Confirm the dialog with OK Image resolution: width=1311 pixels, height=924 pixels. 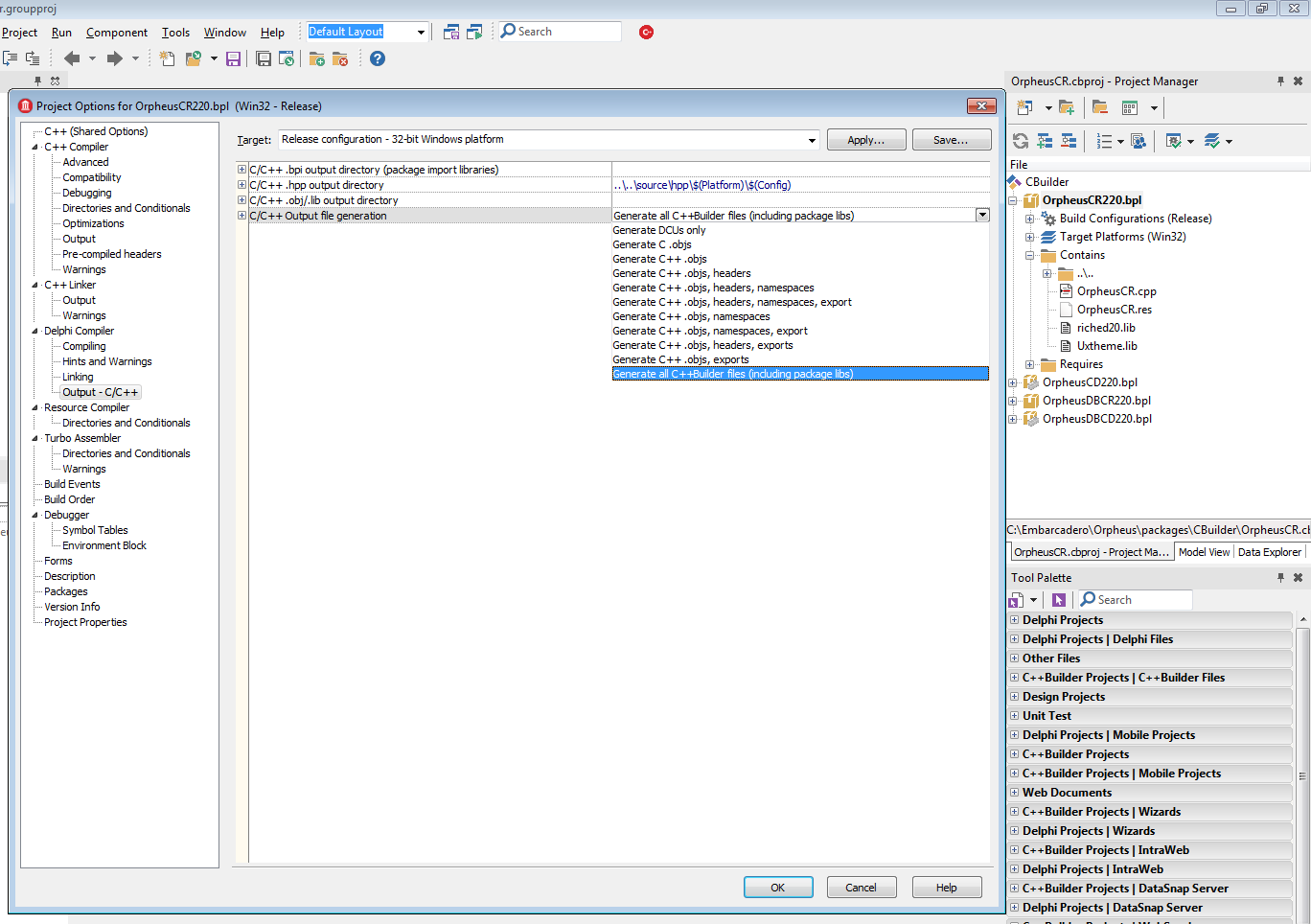pyautogui.click(x=778, y=888)
